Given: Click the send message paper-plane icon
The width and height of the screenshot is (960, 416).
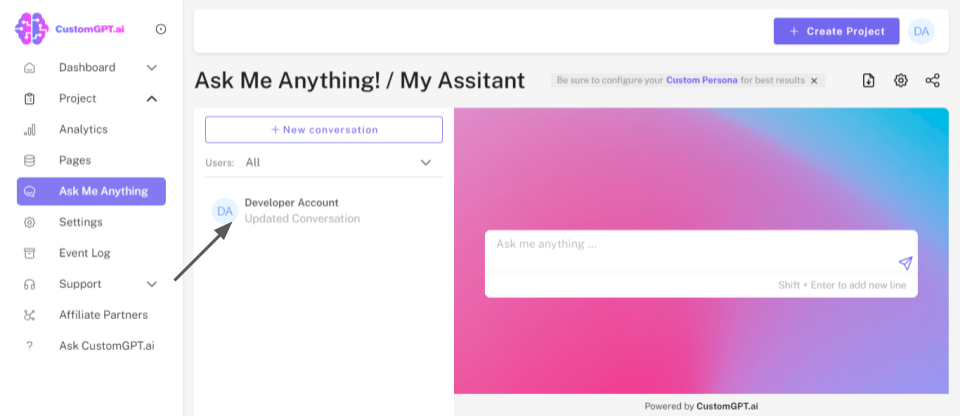Looking at the screenshot, I should (905, 263).
